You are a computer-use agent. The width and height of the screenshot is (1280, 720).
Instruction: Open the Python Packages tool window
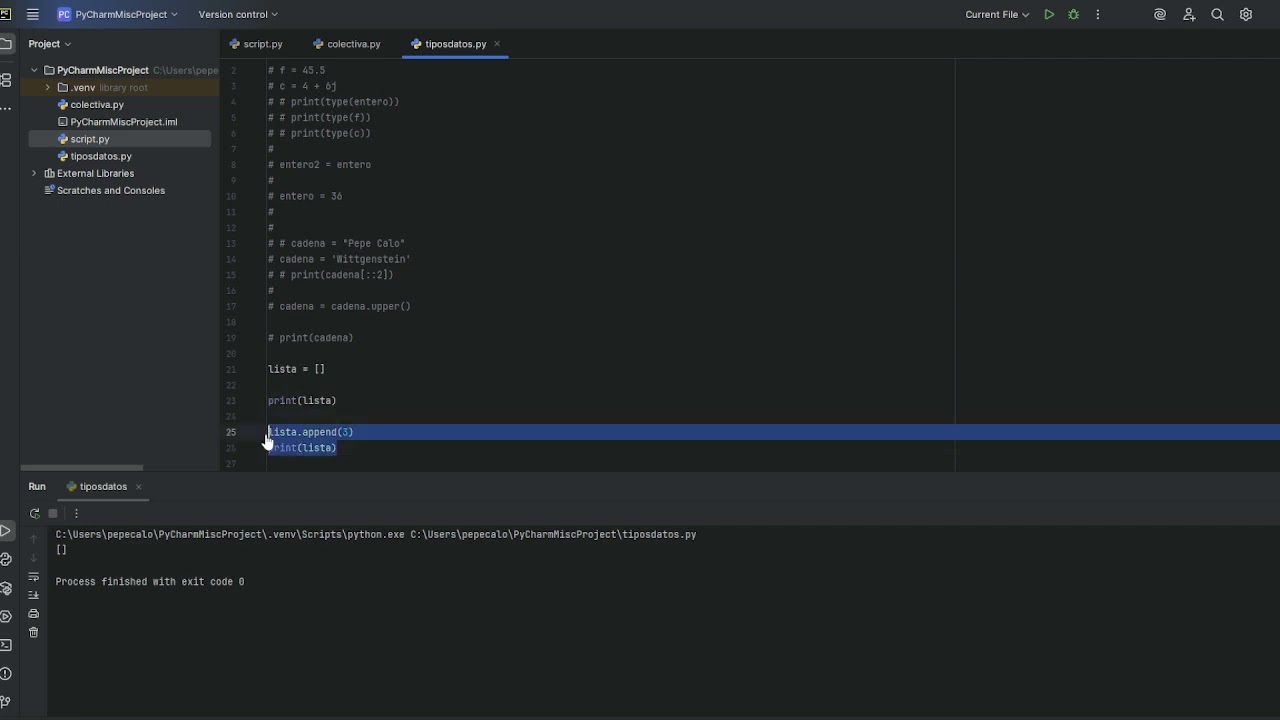[x=6, y=588]
